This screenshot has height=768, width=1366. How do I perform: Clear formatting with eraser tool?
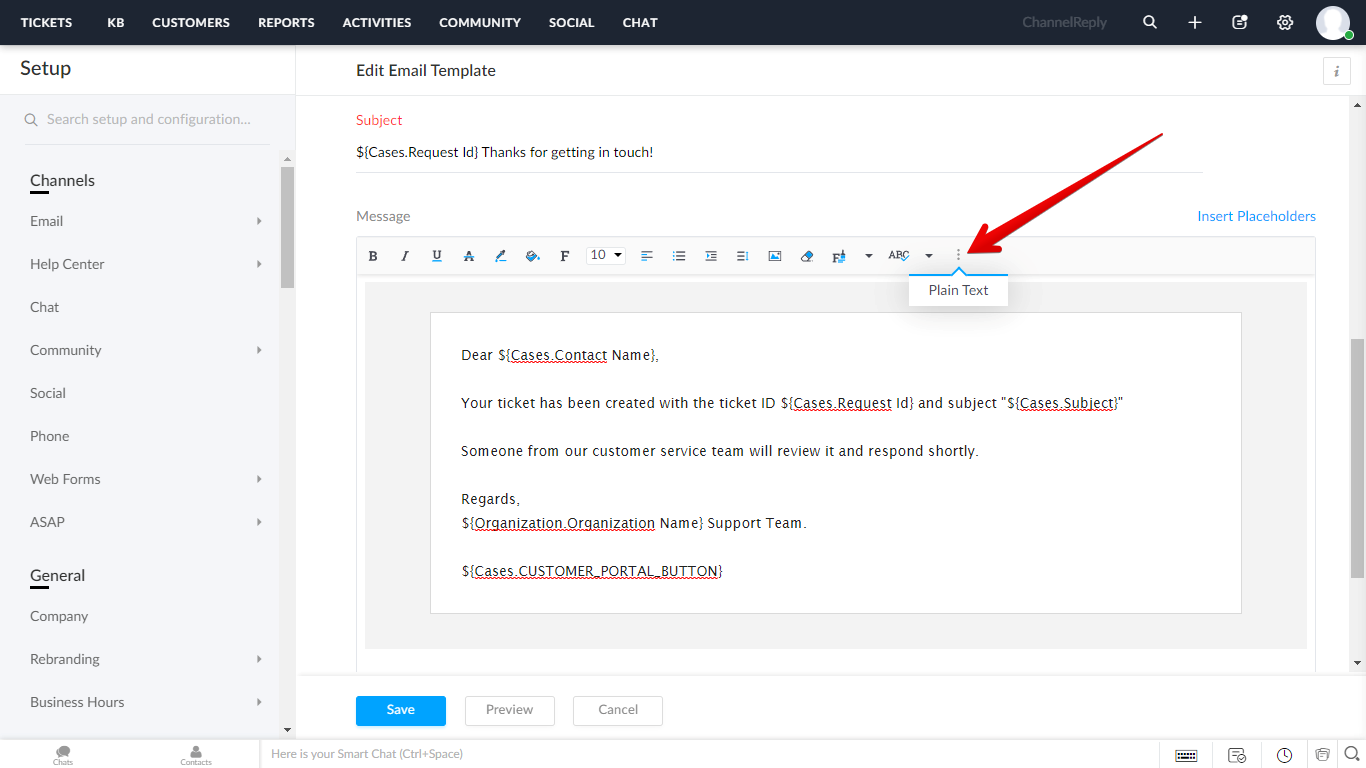coord(807,256)
